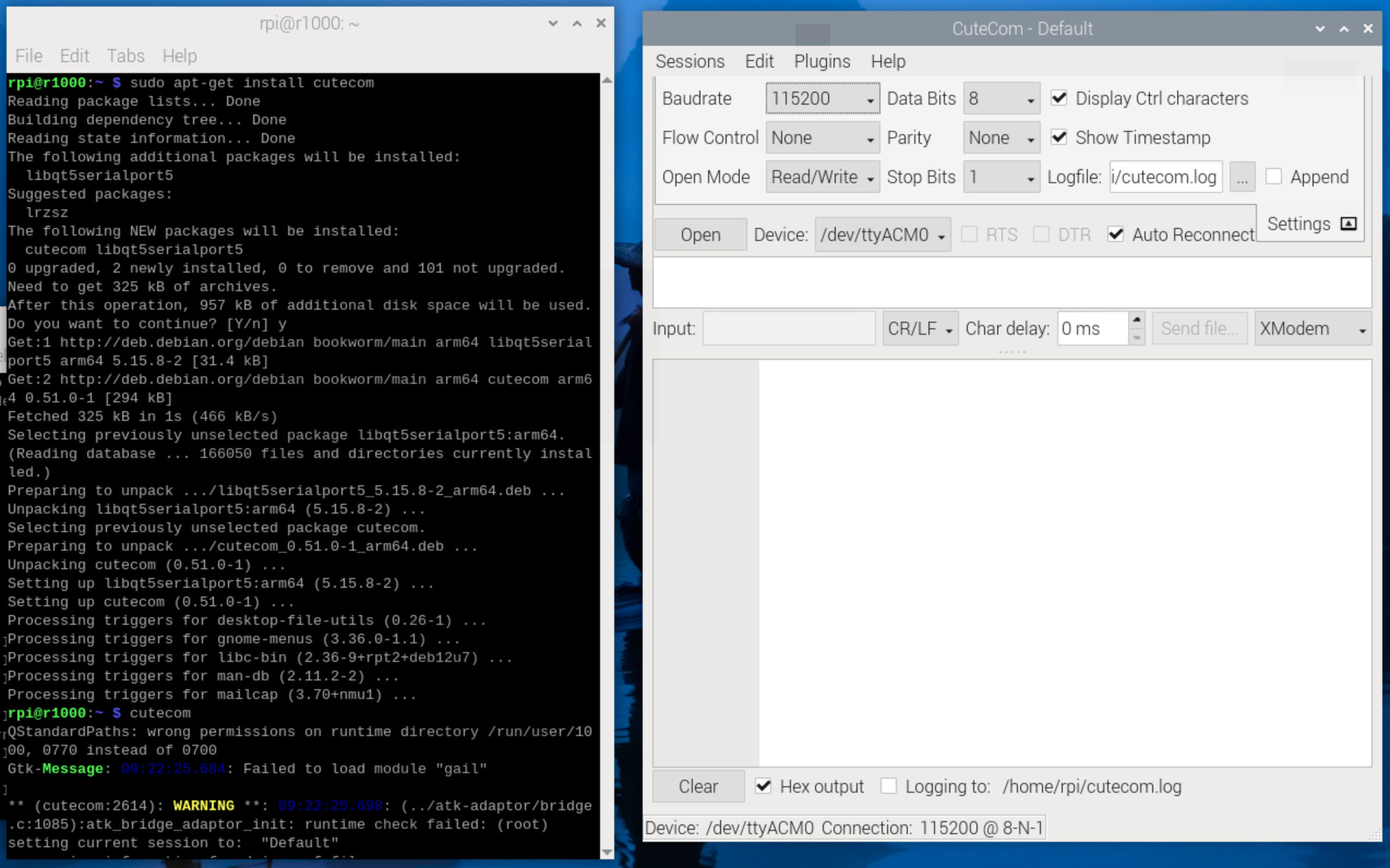Click the status bar Connection 115200 @ 8-N-1
Screen dimensions: 1390x868
[932, 828]
